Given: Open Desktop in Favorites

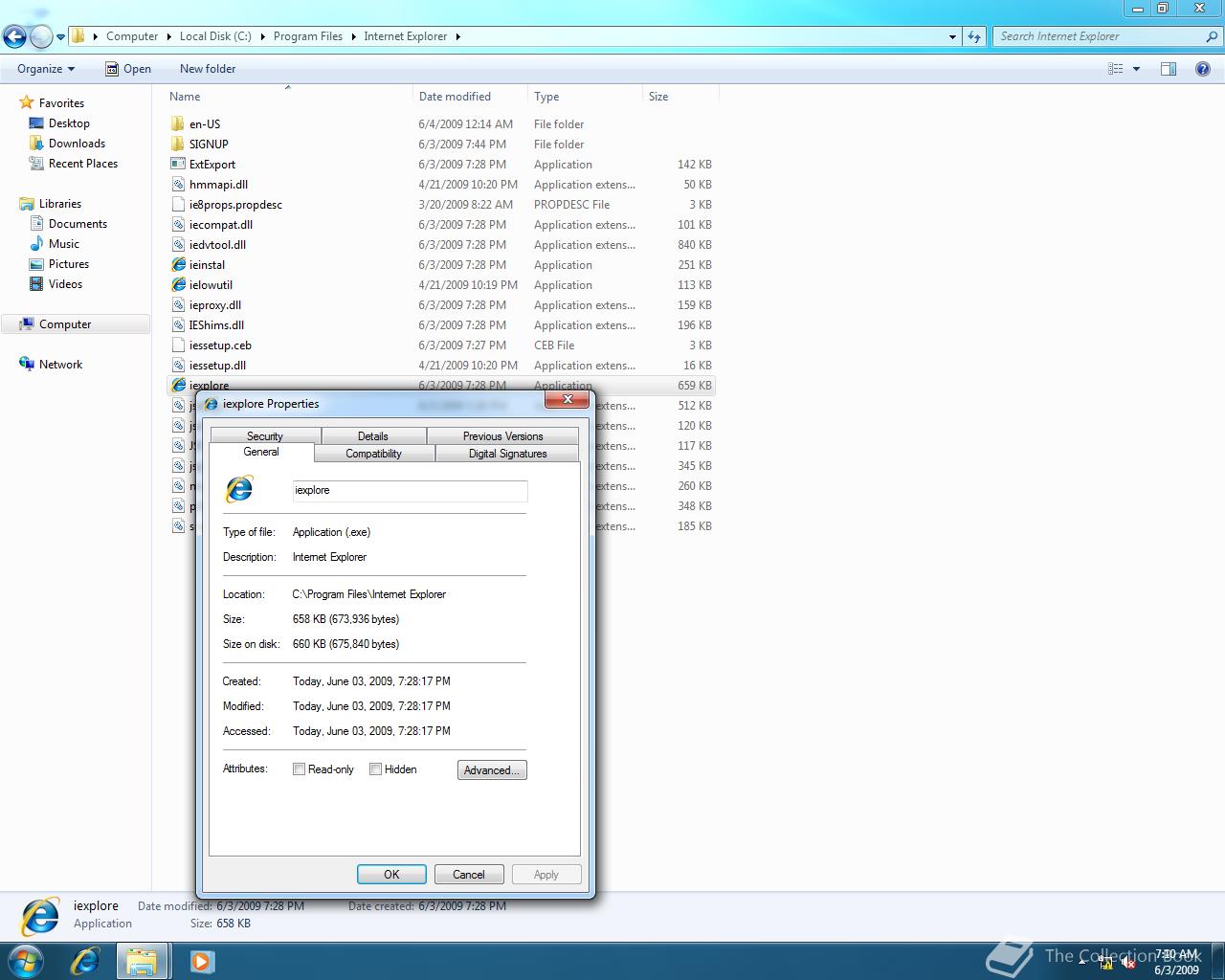Looking at the screenshot, I should (69, 123).
